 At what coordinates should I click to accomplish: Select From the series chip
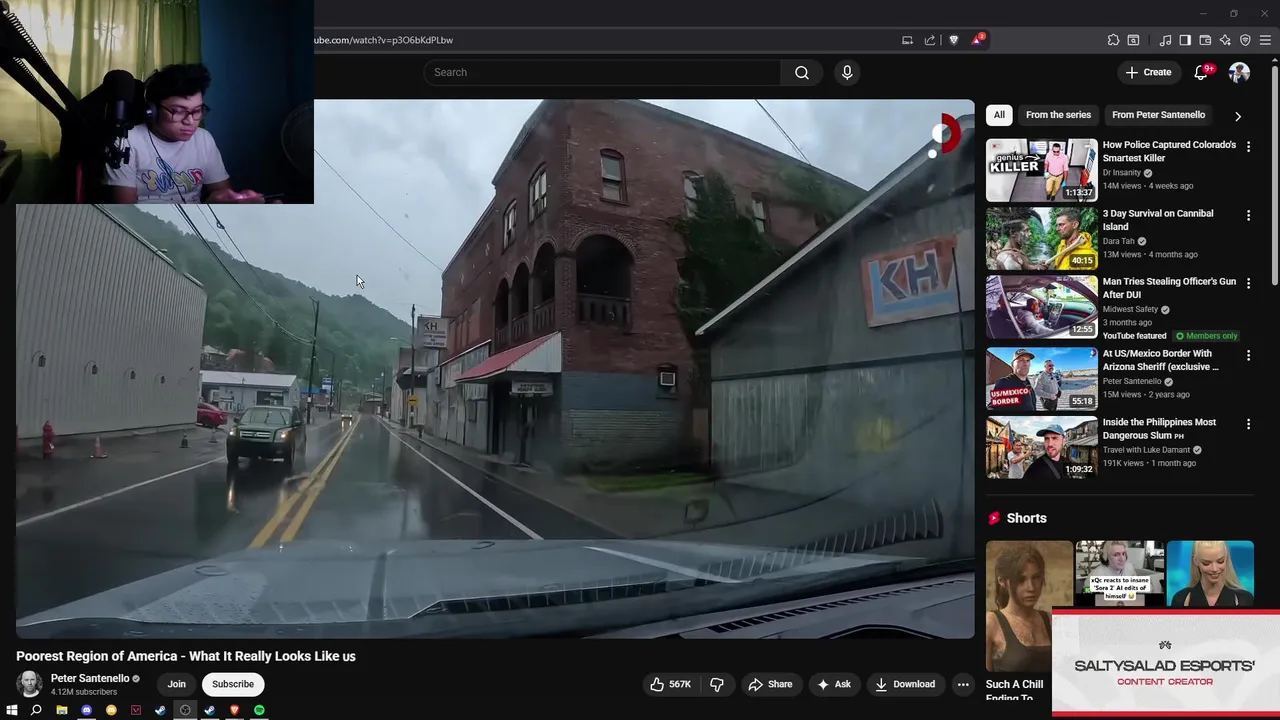[x=1058, y=115]
